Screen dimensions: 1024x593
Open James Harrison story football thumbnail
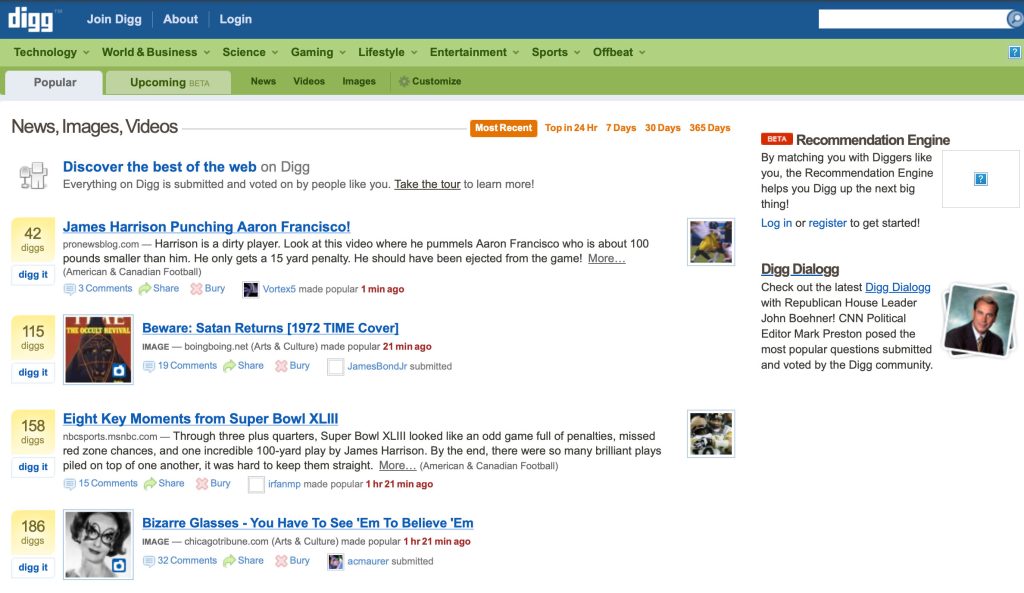[x=711, y=242]
